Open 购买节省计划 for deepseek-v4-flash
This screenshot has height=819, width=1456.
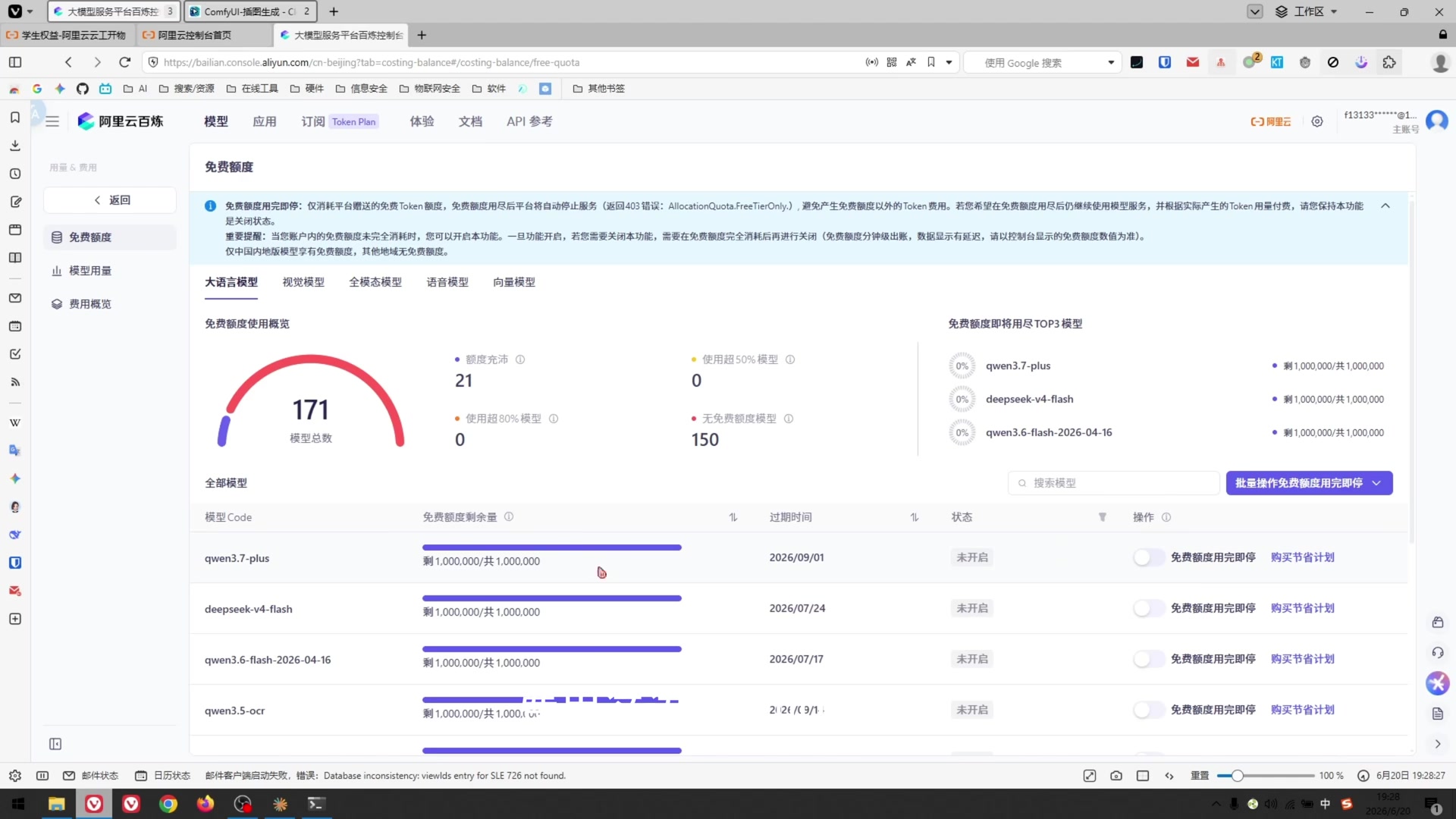1303,608
